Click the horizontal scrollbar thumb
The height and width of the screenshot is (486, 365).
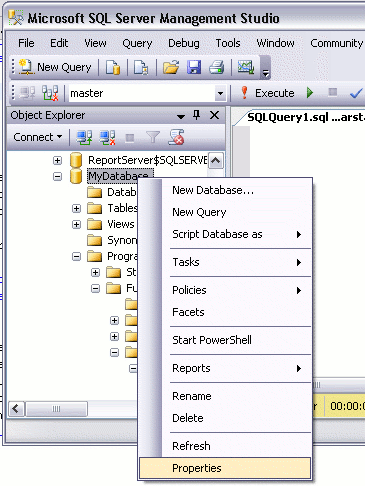56,408
